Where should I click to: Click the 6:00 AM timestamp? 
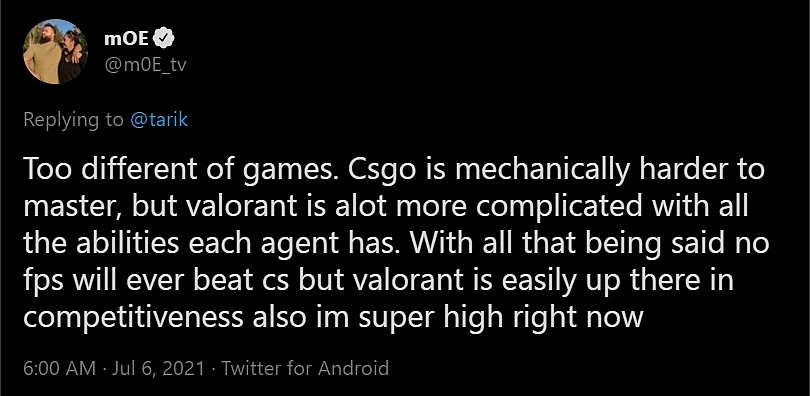pyautogui.click(x=59, y=369)
